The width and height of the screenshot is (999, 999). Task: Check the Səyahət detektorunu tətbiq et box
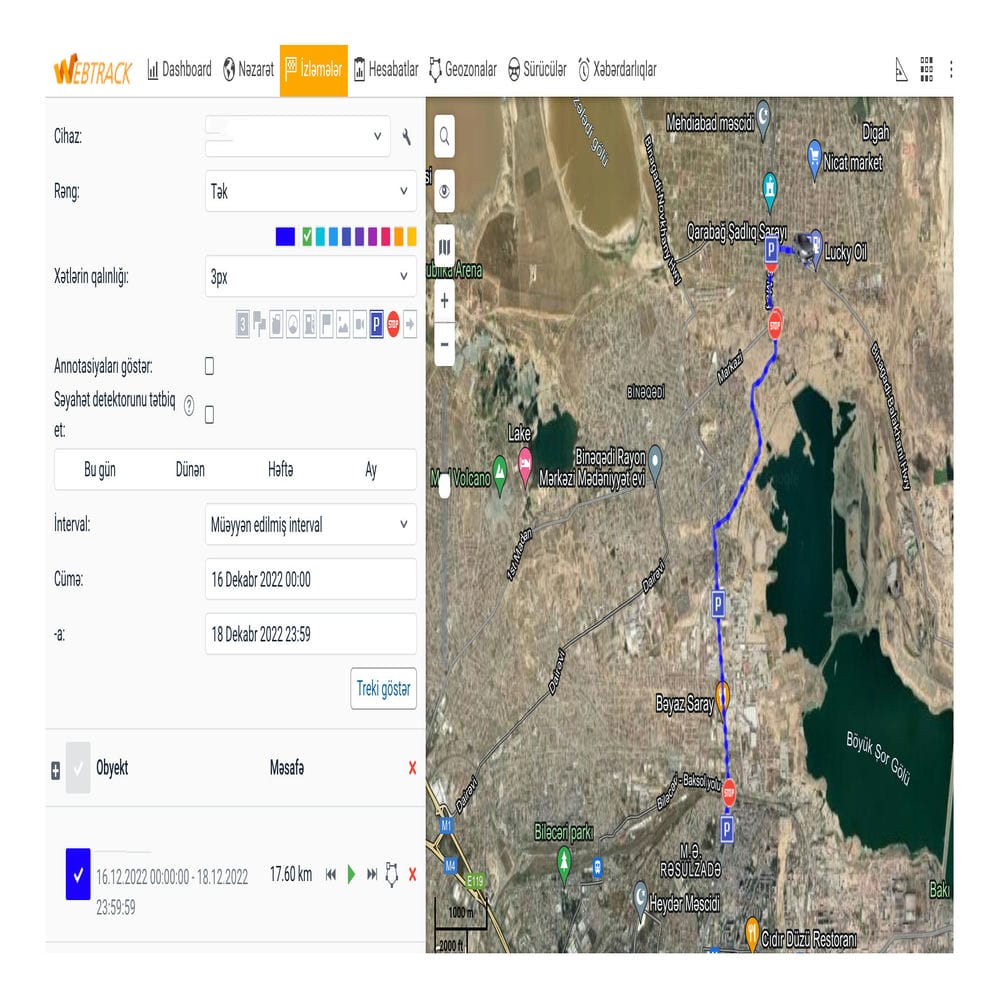(x=209, y=414)
